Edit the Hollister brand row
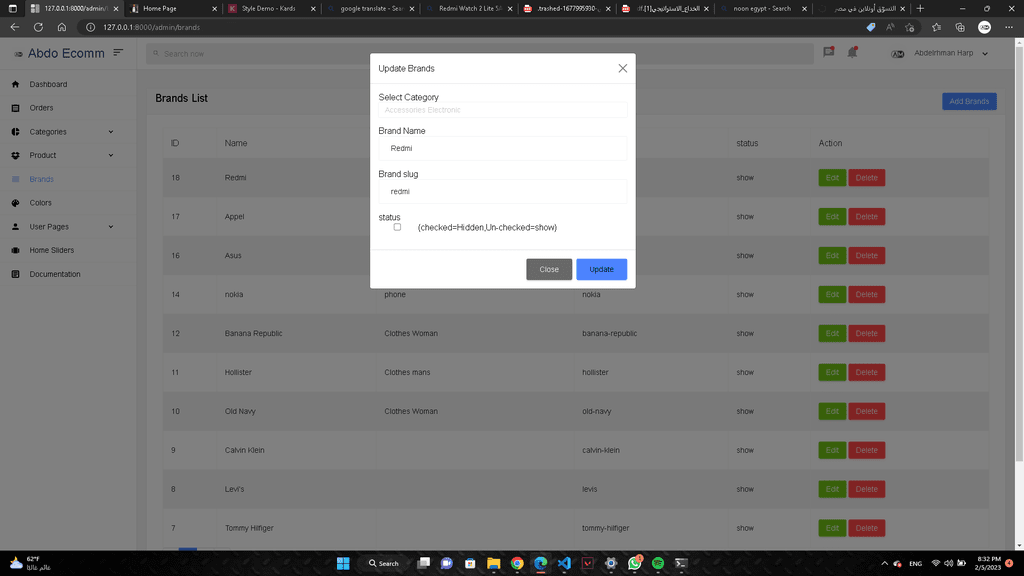Viewport: 1024px width, 576px height. (x=832, y=372)
